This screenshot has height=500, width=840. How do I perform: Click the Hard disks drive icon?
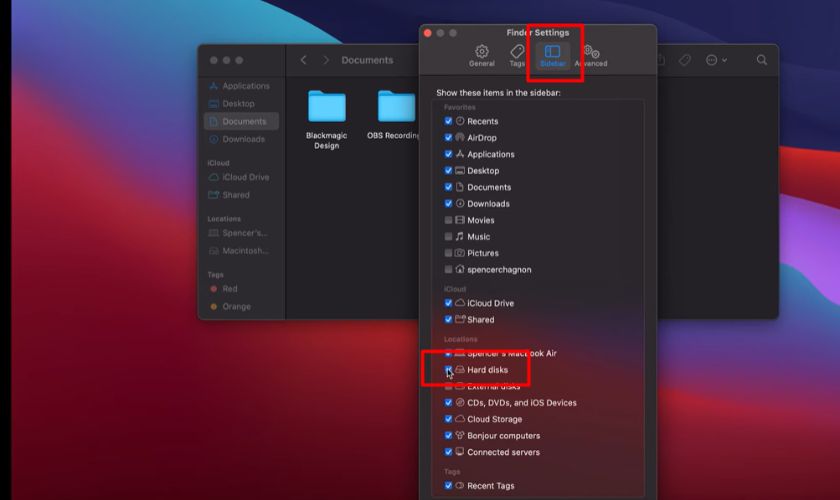460,370
